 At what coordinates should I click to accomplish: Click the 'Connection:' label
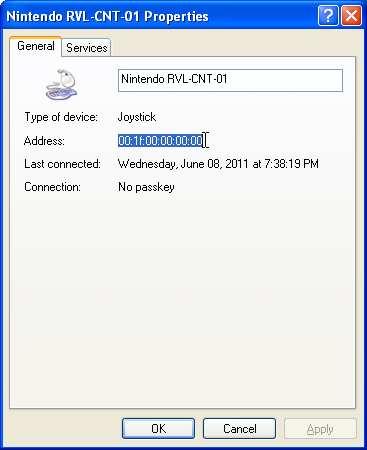tap(52, 187)
